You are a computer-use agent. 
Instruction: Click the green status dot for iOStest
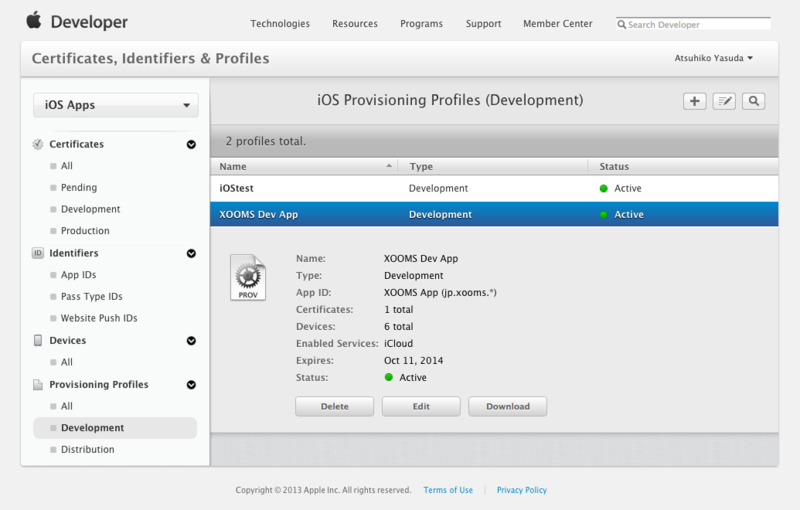[x=604, y=189]
